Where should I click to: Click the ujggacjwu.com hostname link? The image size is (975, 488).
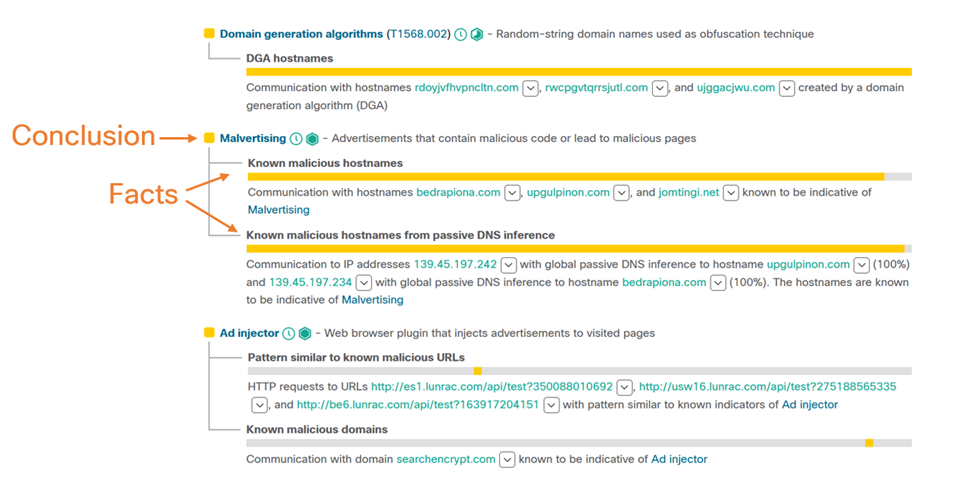tap(736, 88)
